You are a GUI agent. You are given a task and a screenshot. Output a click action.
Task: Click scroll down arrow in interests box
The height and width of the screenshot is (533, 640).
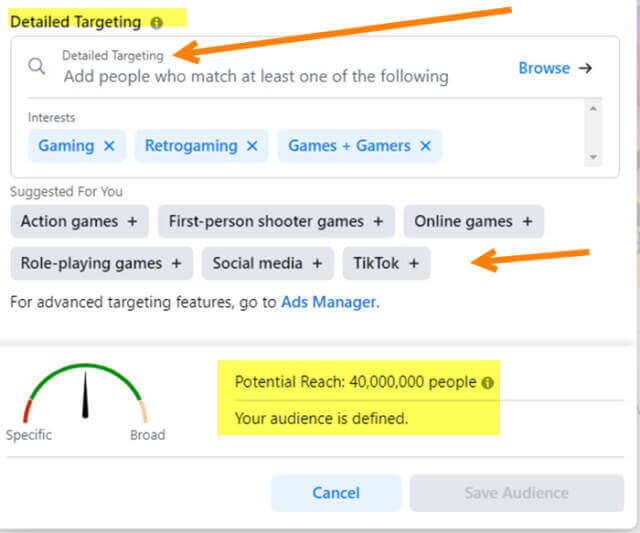[x=593, y=157]
